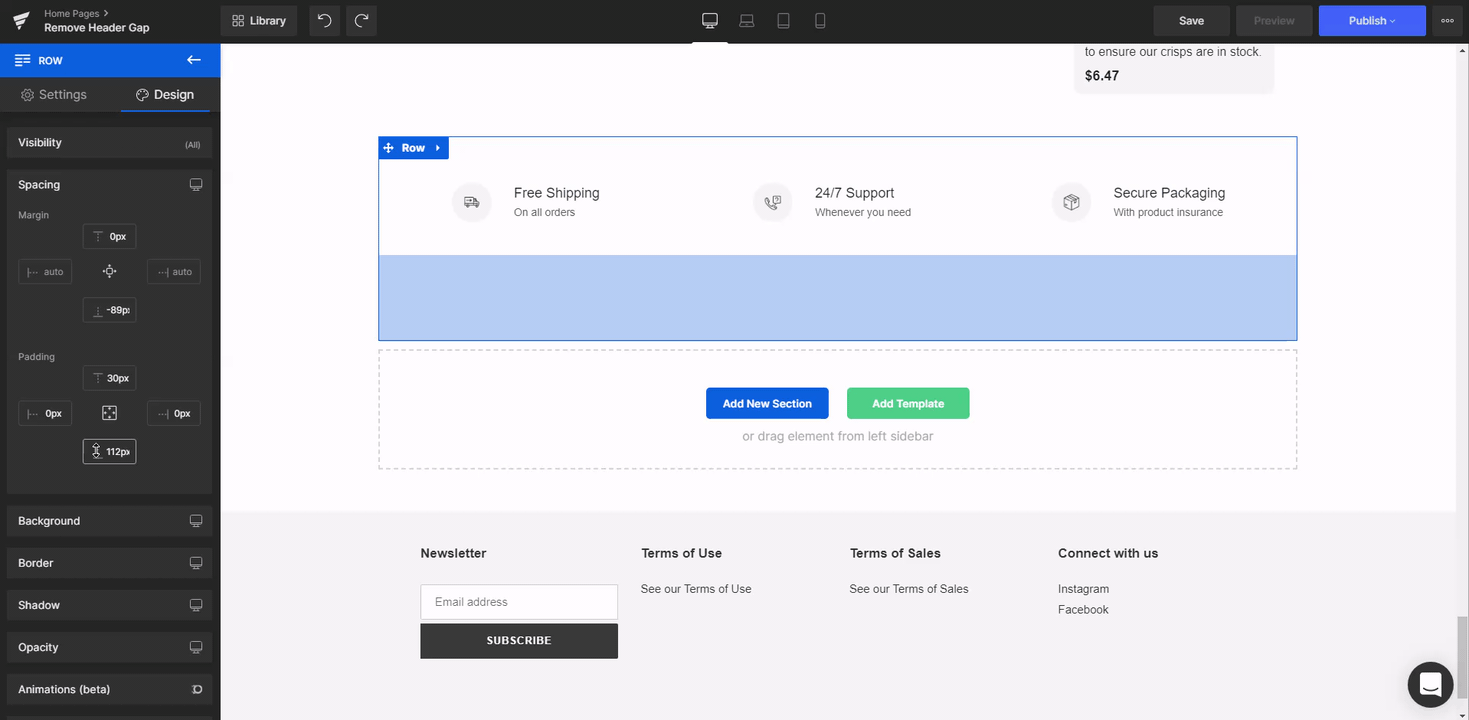Switch to the Settings tab

click(54, 94)
